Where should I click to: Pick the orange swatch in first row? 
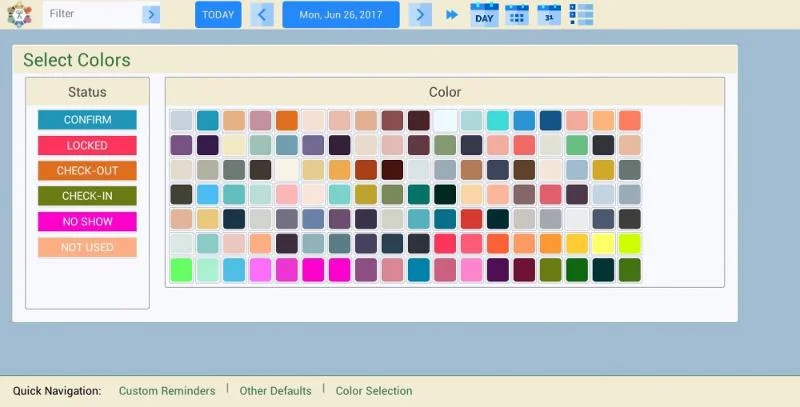[x=287, y=121]
